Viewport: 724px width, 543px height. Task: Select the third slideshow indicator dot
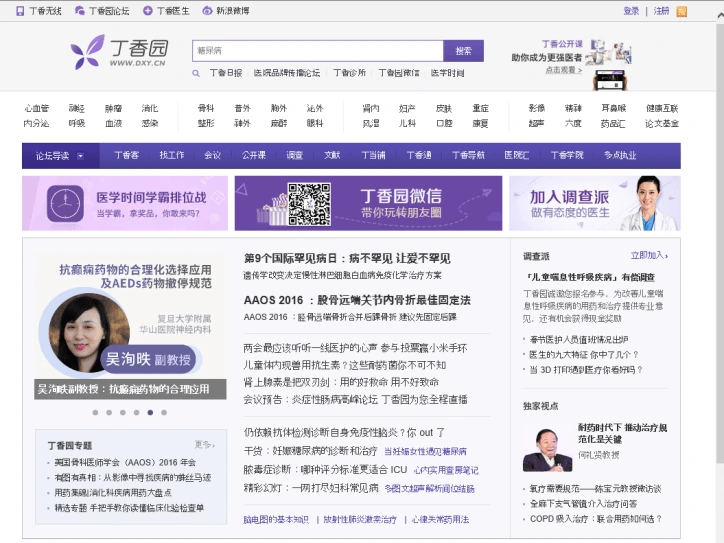pos(123,412)
